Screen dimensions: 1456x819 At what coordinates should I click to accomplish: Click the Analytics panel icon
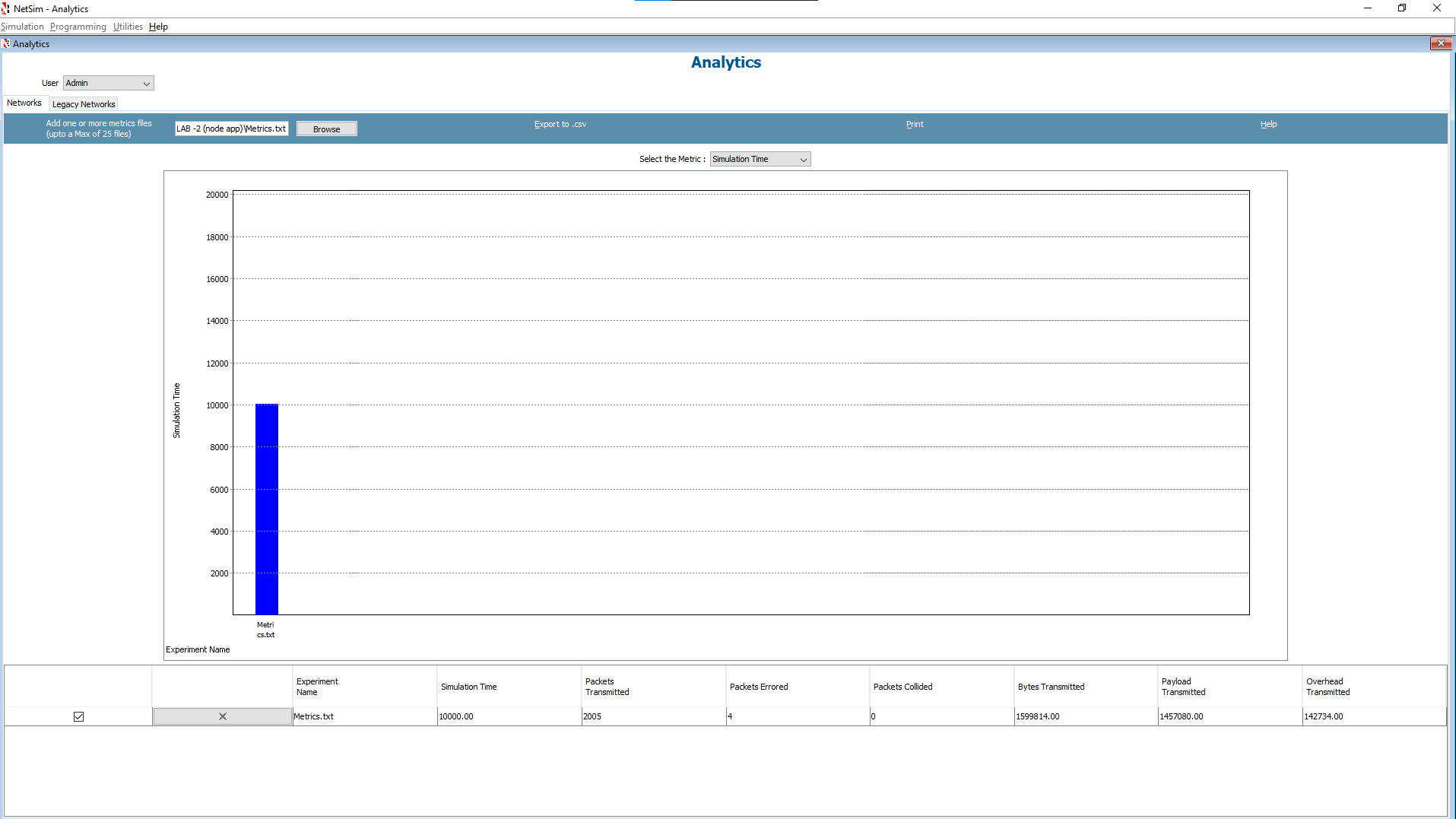click(6, 43)
